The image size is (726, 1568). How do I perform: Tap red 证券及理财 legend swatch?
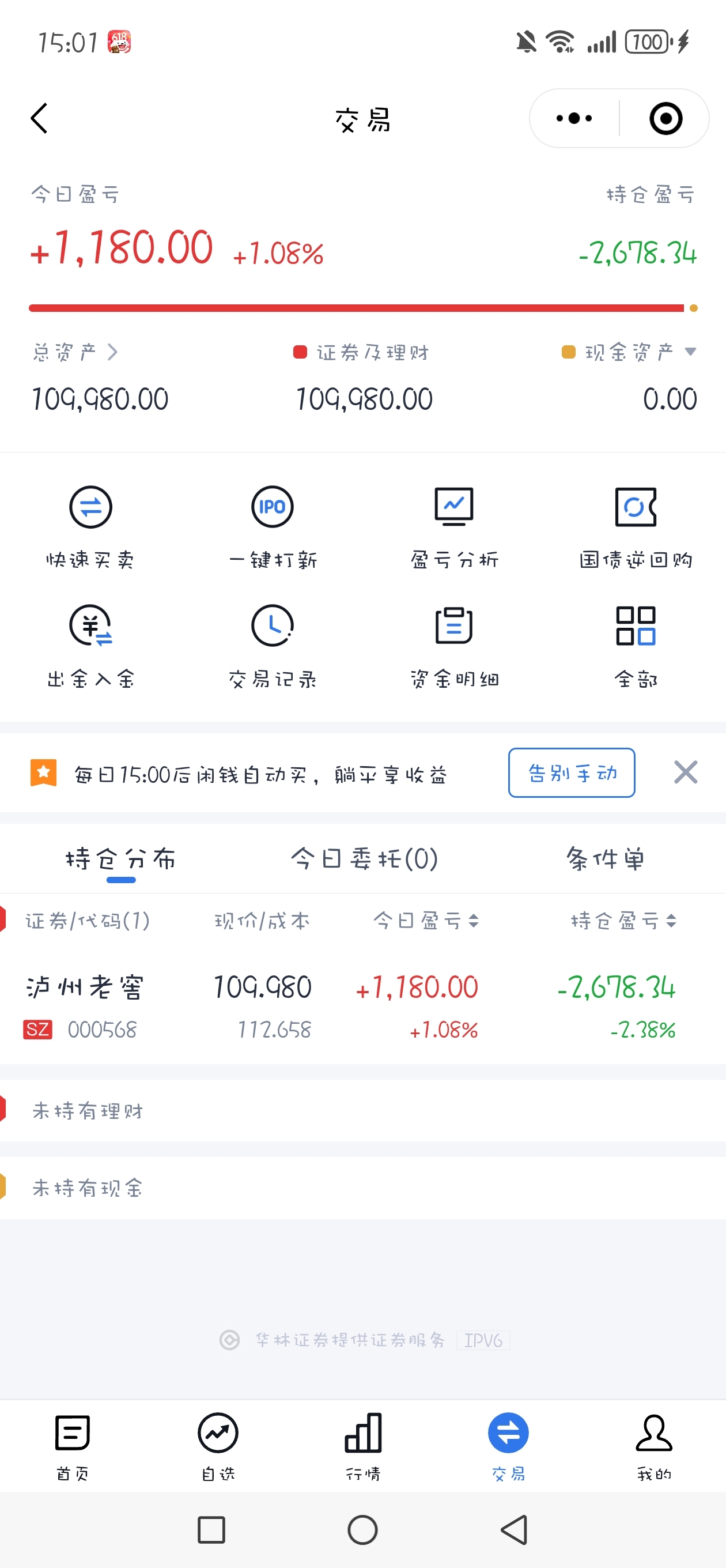coord(300,352)
